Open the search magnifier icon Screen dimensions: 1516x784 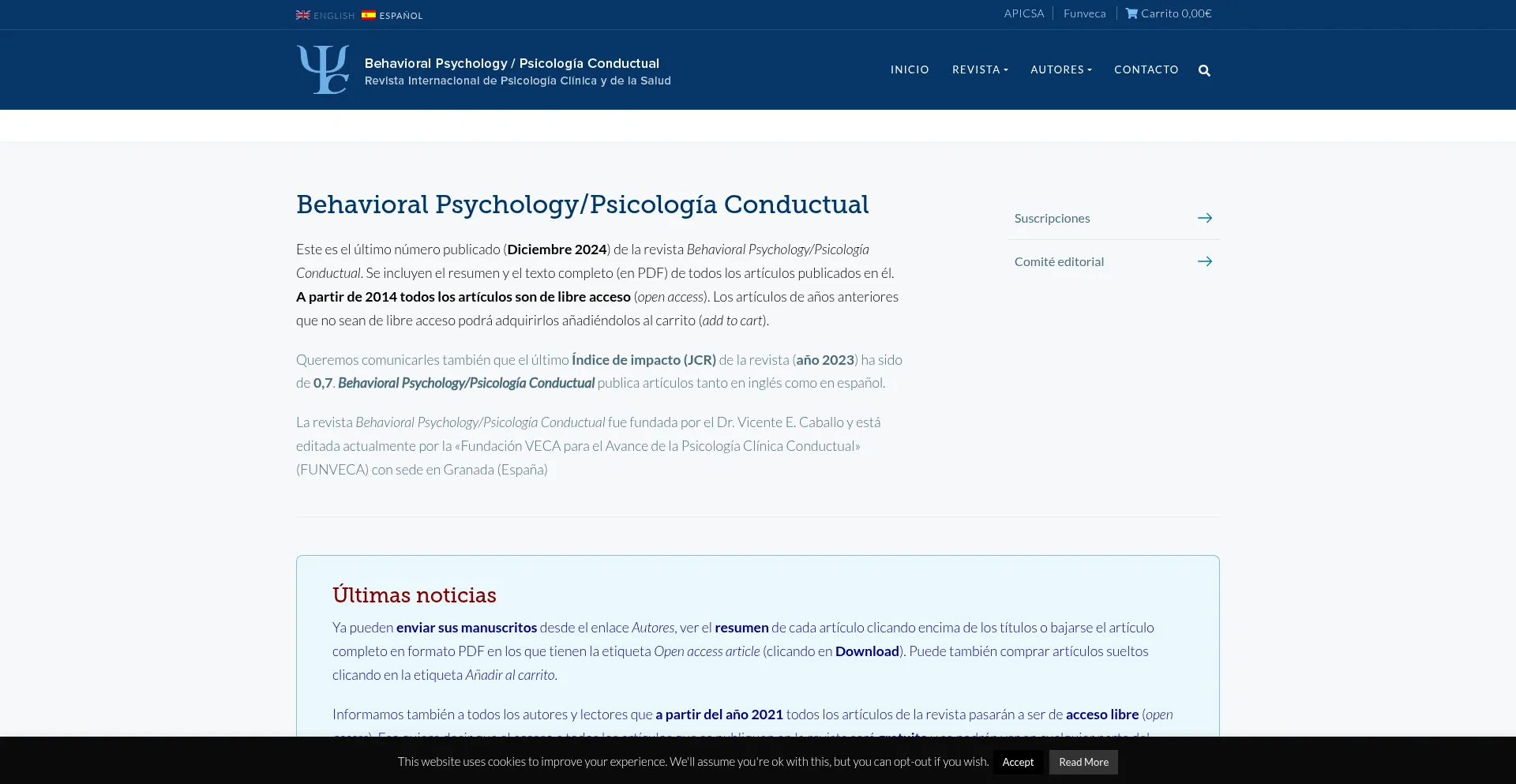[x=1204, y=70]
